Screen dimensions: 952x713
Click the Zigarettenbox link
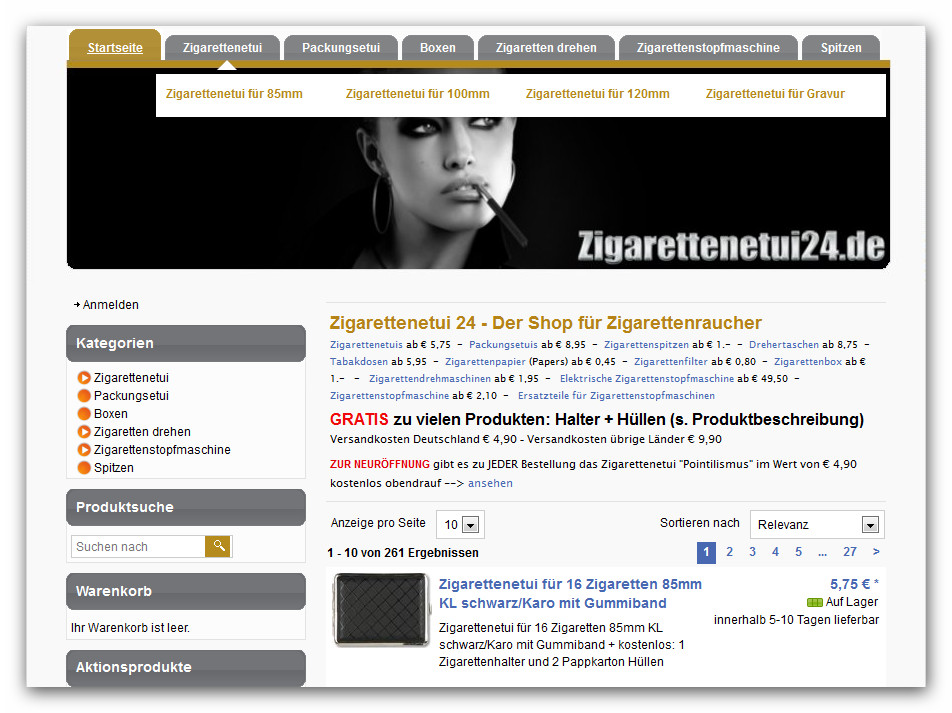808,361
